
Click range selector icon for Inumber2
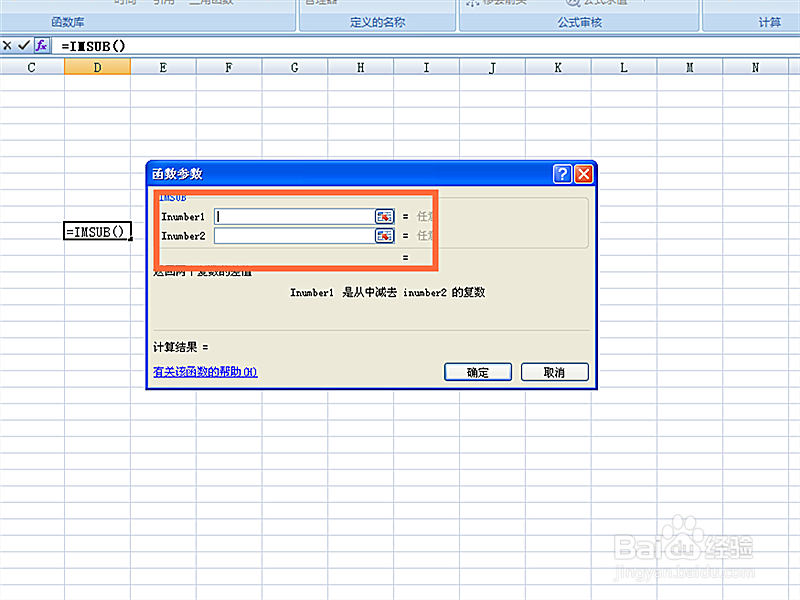(385, 236)
